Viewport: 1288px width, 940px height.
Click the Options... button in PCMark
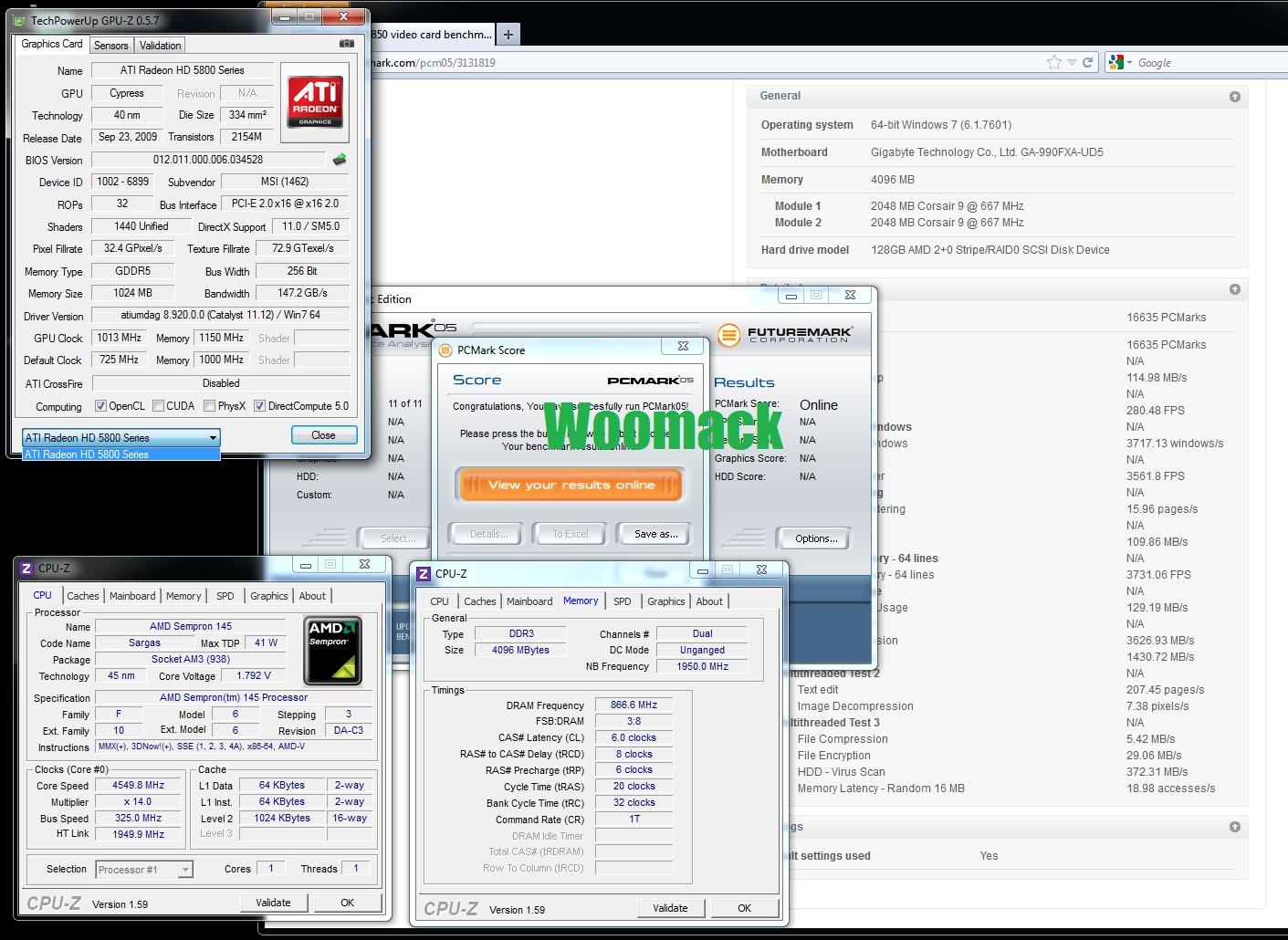point(815,538)
